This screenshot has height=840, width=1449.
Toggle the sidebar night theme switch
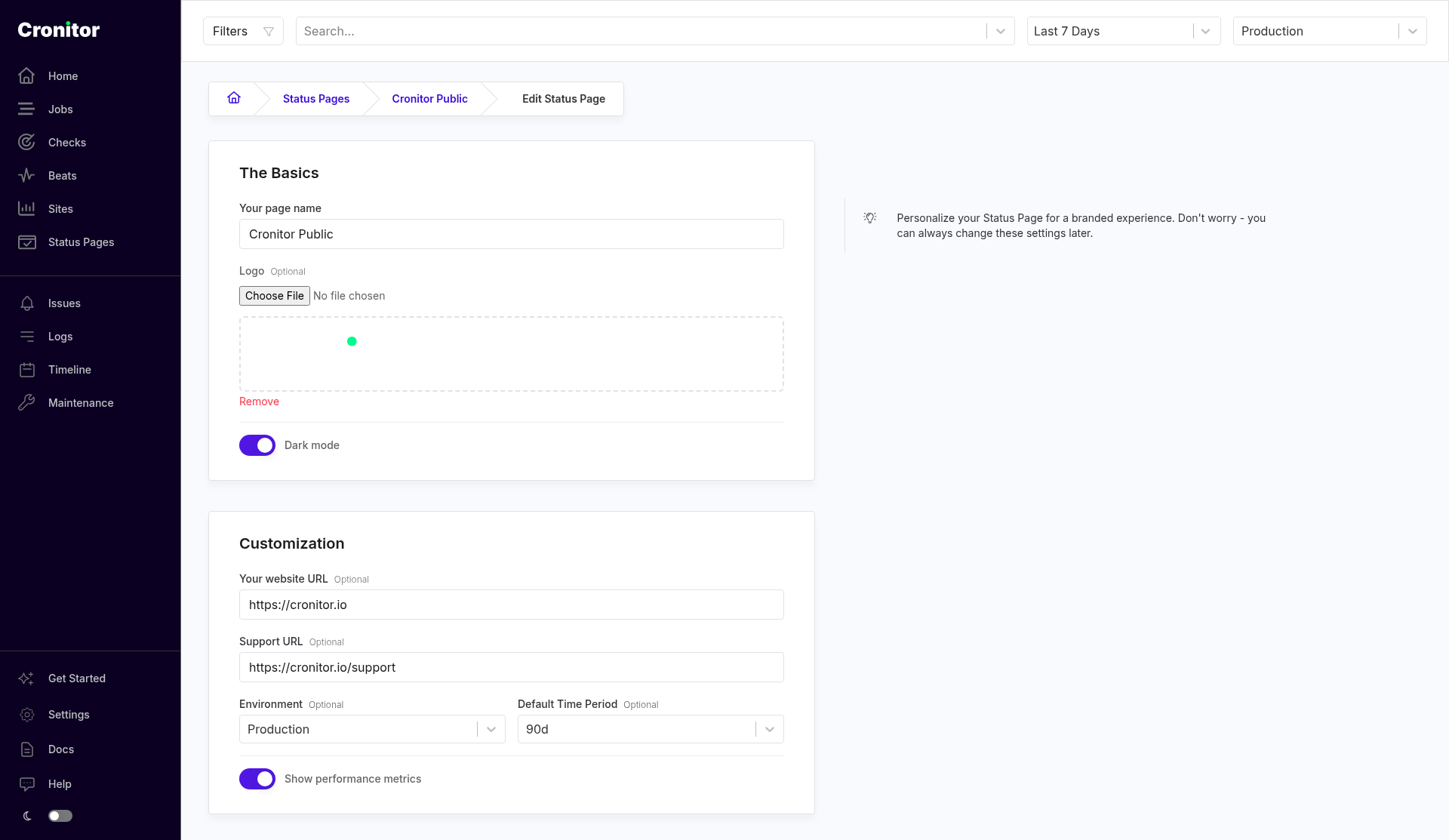60,816
